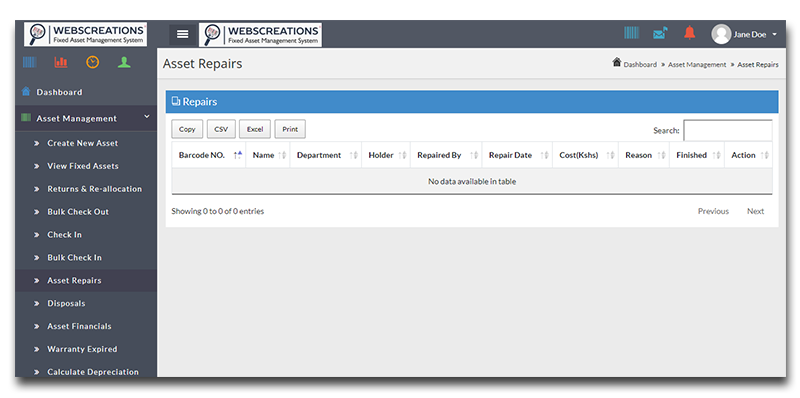Click the red bar chart shortcut icon

pyautogui.click(x=61, y=62)
